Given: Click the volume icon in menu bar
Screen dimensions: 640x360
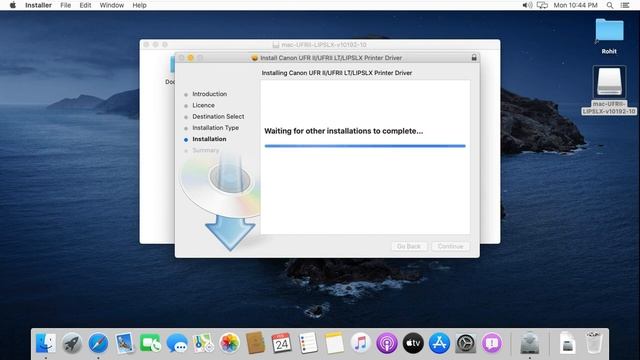Looking at the screenshot, I should (527, 5).
